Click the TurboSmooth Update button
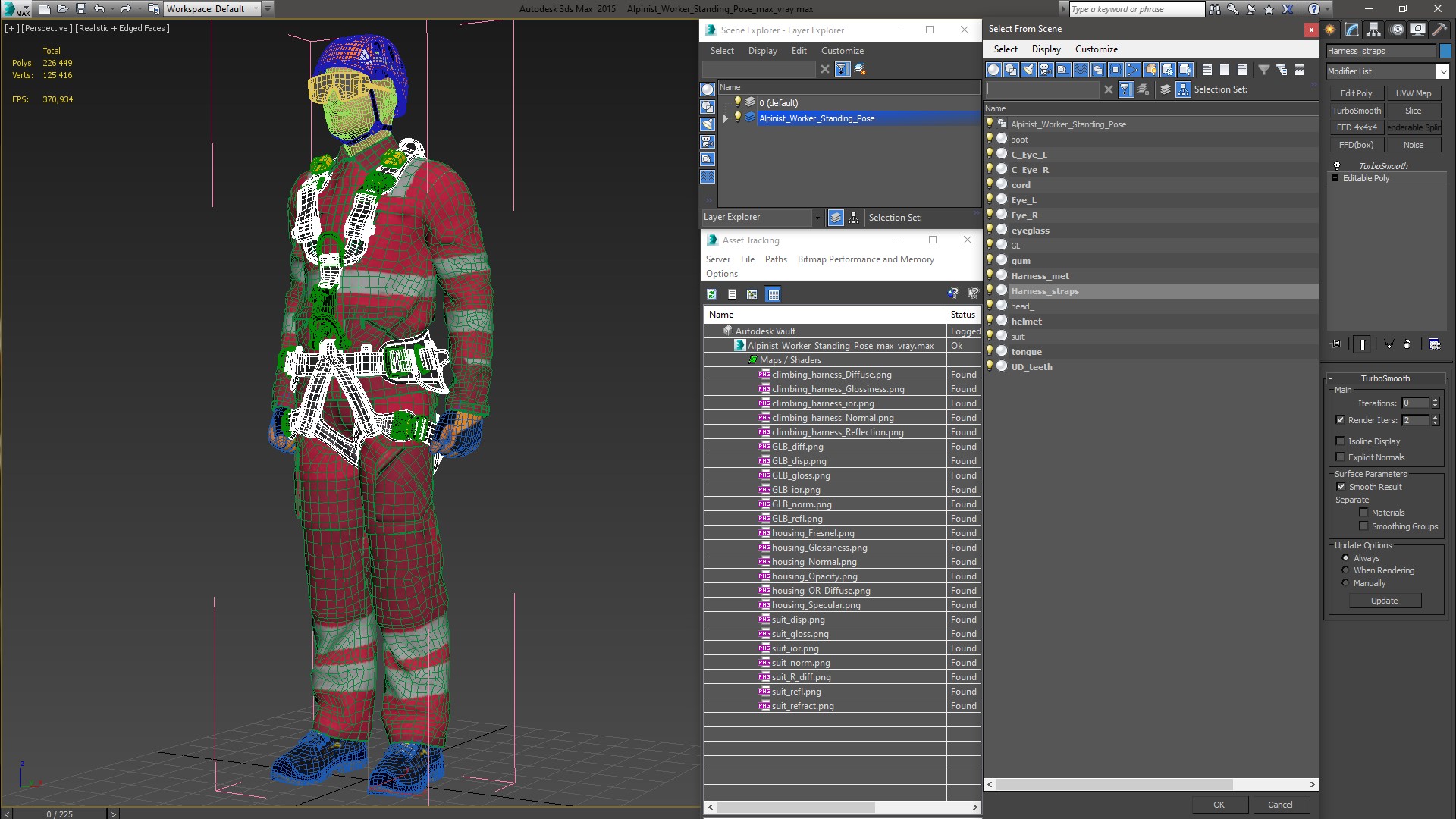1456x819 pixels. (x=1384, y=601)
